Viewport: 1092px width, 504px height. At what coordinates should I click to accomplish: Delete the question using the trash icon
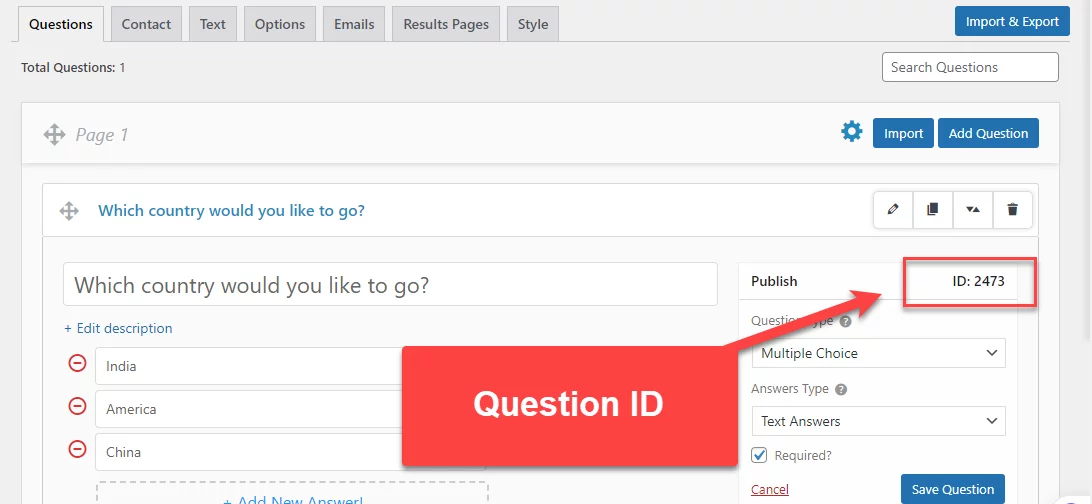[x=1013, y=210]
